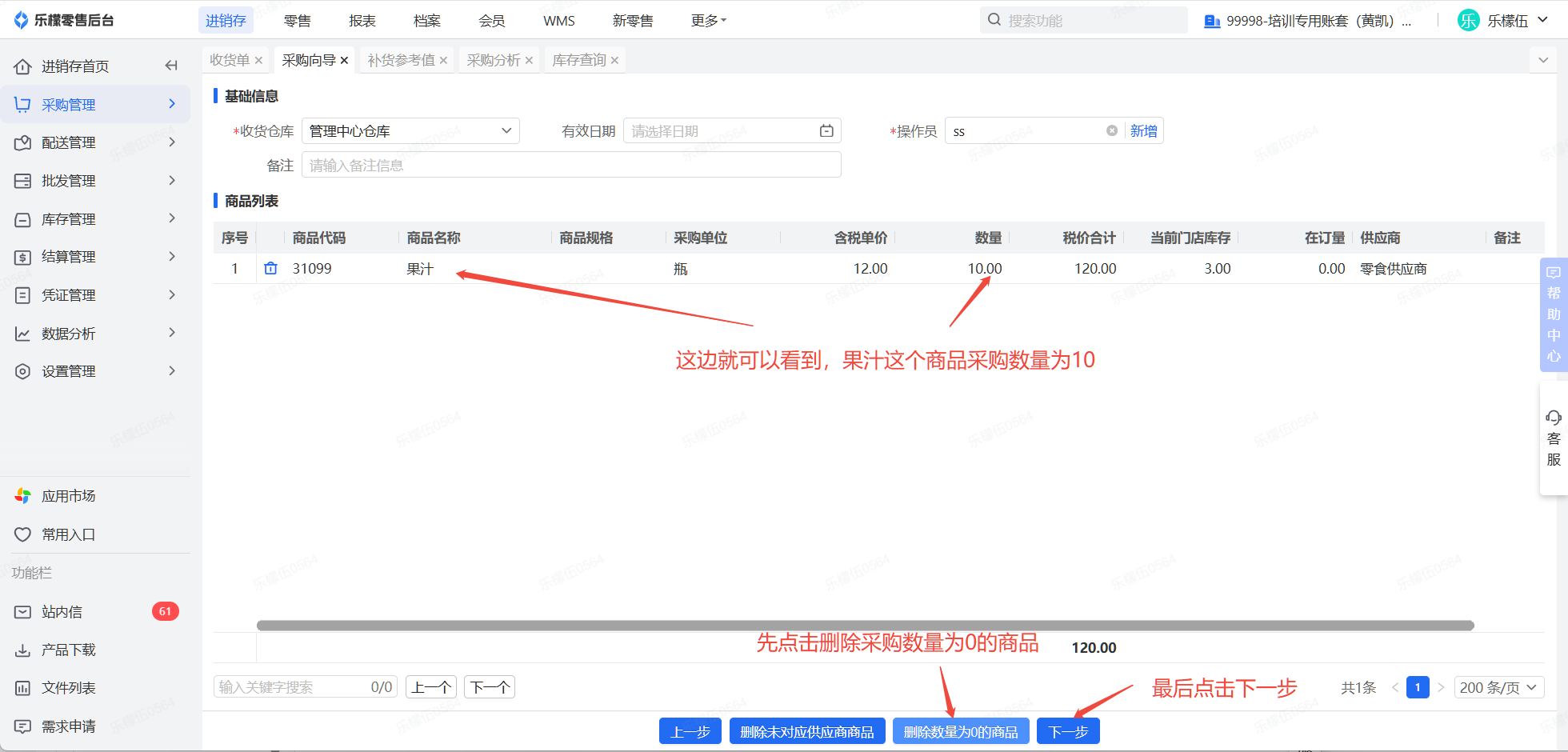Delete 果汁 row with trash icon
The height and width of the screenshot is (752, 1568).
(x=271, y=269)
